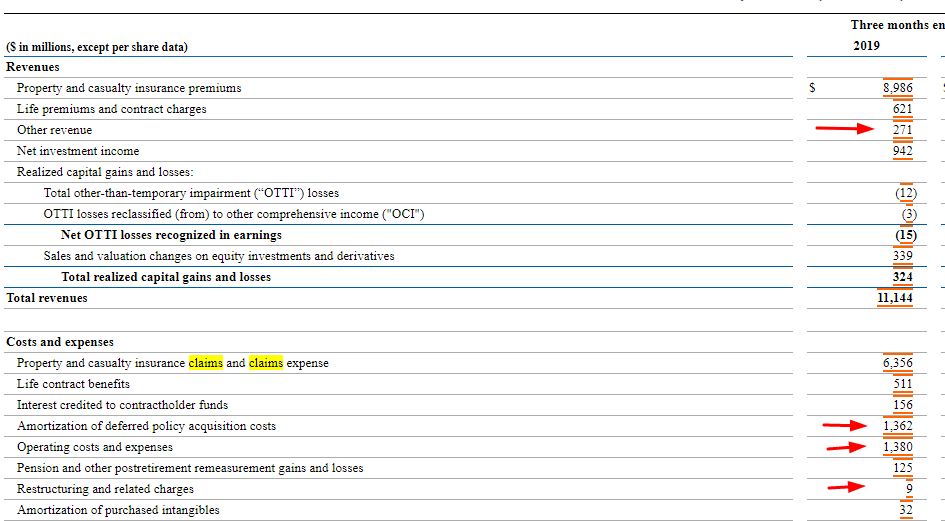Image resolution: width=945 pixels, height=521 pixels.
Task: Click the Total OTTI losses value (12)
Action: click(906, 194)
